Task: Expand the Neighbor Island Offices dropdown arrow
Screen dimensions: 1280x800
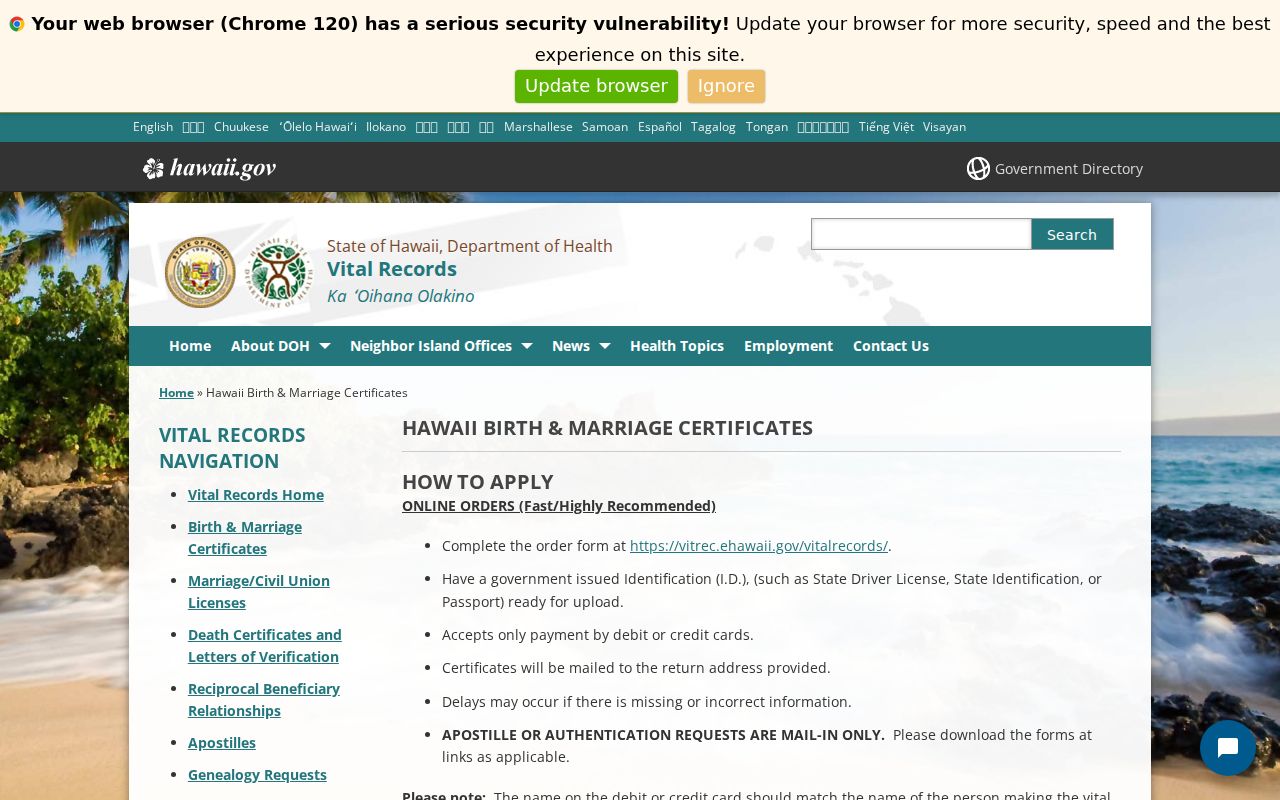Action: pos(527,346)
